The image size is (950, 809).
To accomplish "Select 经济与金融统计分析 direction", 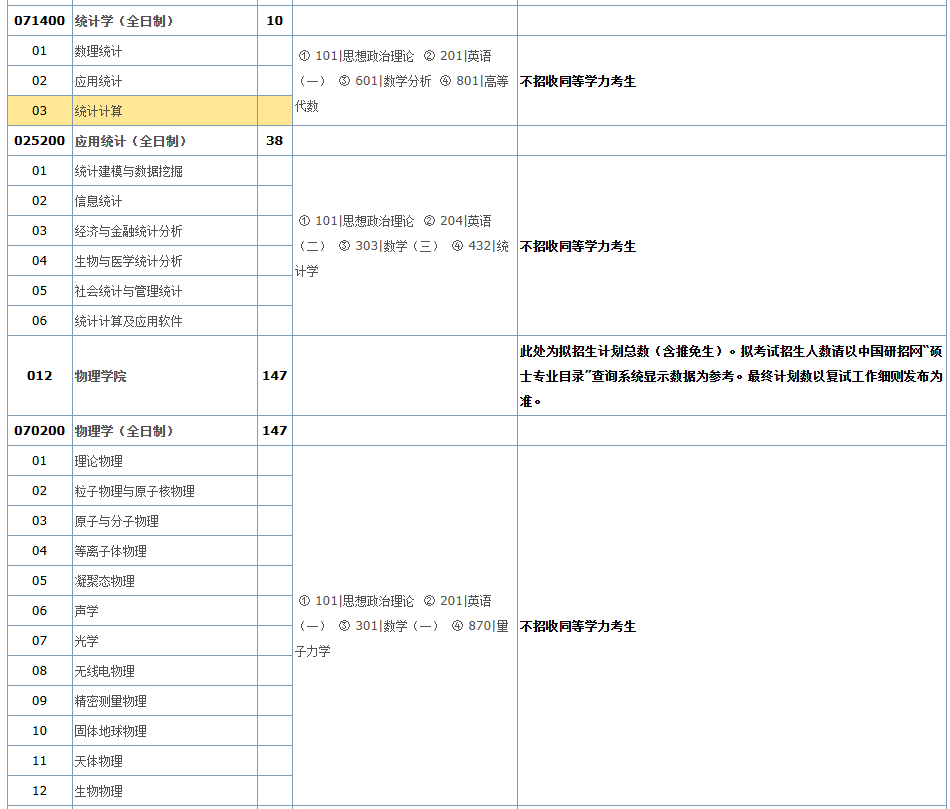I will (x=128, y=231).
